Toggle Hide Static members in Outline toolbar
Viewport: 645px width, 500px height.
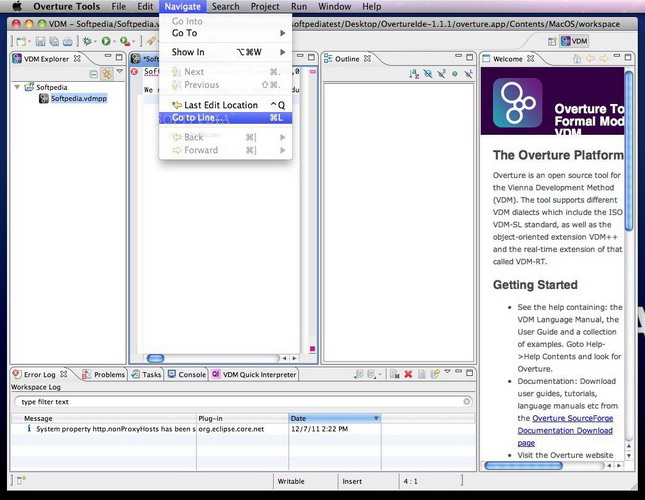tap(441, 74)
